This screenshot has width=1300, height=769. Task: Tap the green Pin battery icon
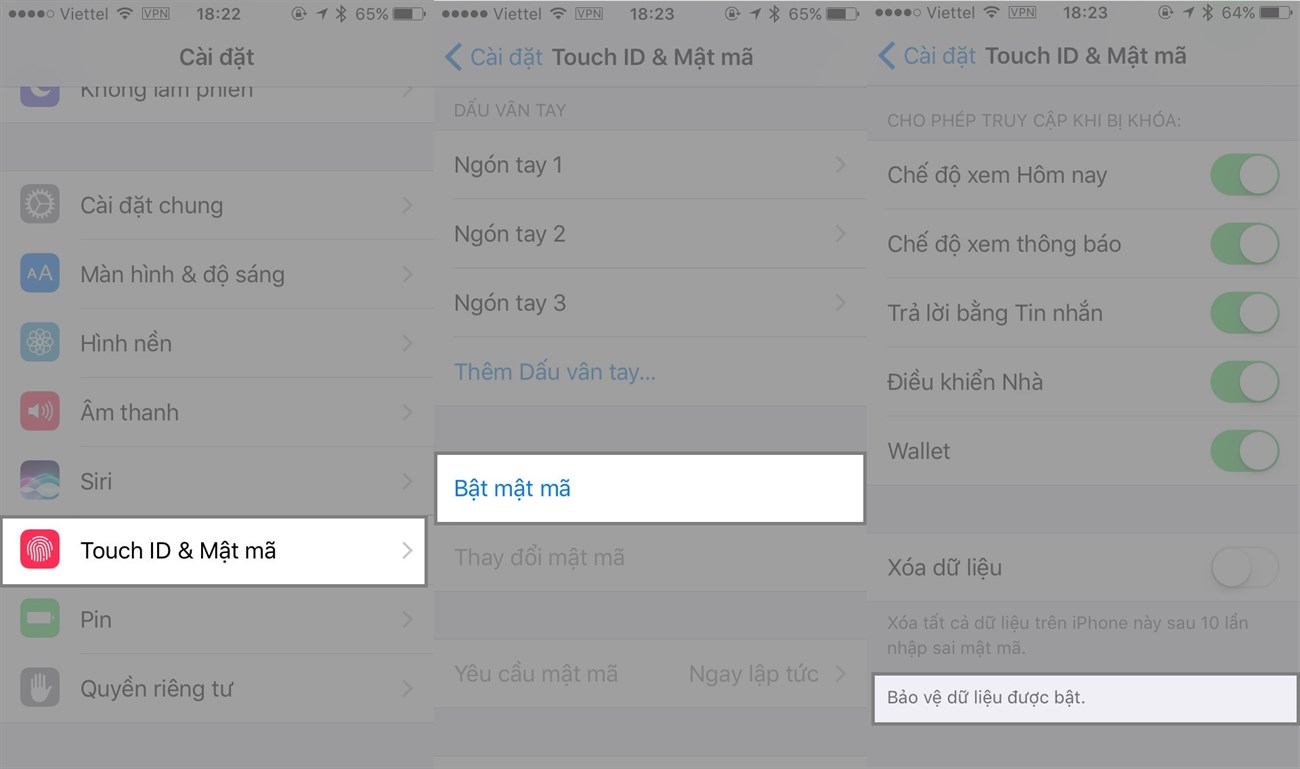coord(40,619)
